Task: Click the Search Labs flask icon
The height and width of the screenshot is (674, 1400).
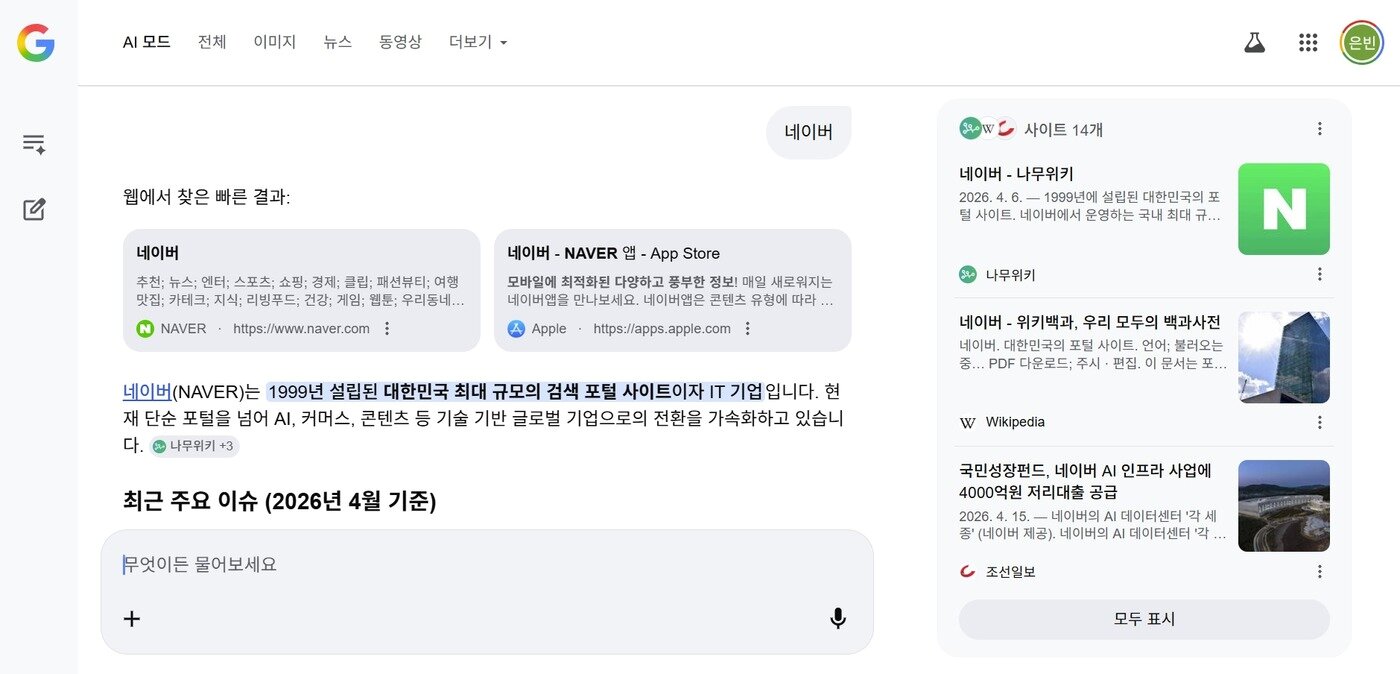Action: [x=1254, y=42]
